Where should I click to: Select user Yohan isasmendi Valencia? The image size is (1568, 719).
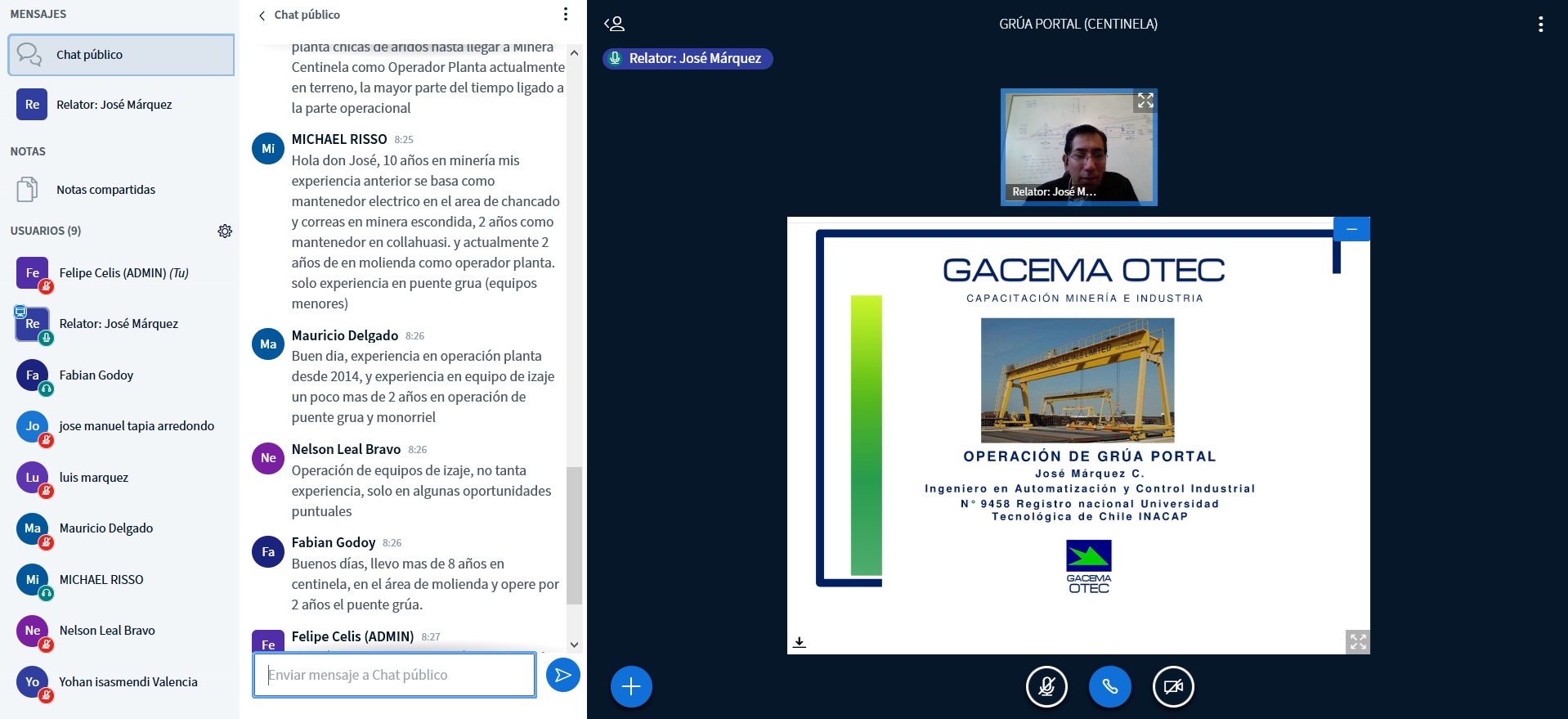click(x=121, y=682)
